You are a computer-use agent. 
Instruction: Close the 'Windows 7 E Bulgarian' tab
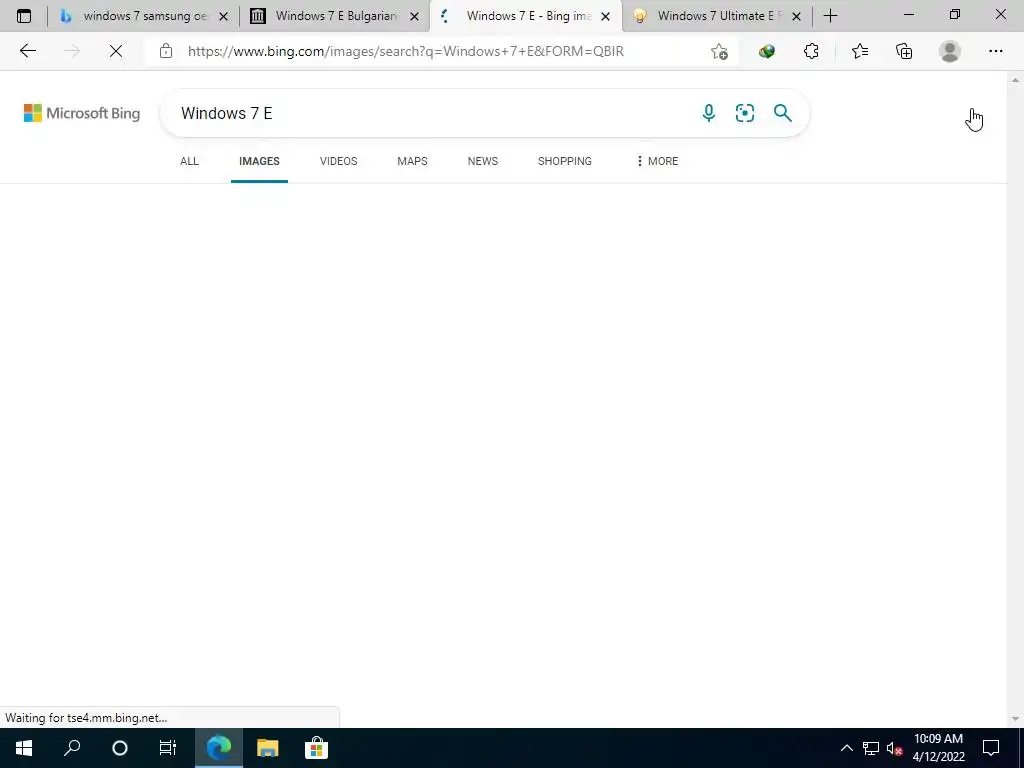point(414,16)
